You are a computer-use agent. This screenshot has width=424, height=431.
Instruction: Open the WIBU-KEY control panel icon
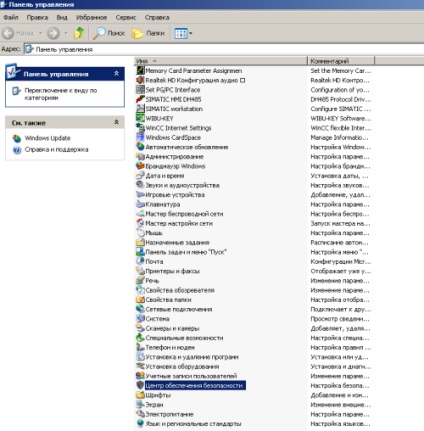point(140,118)
